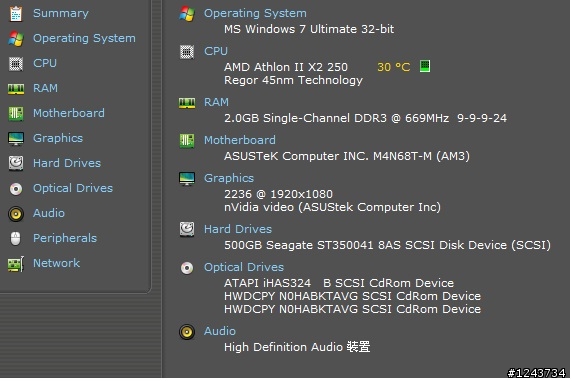Click the RAM stick icon in sidebar
Screen dimensions: 572x381
[16, 89]
